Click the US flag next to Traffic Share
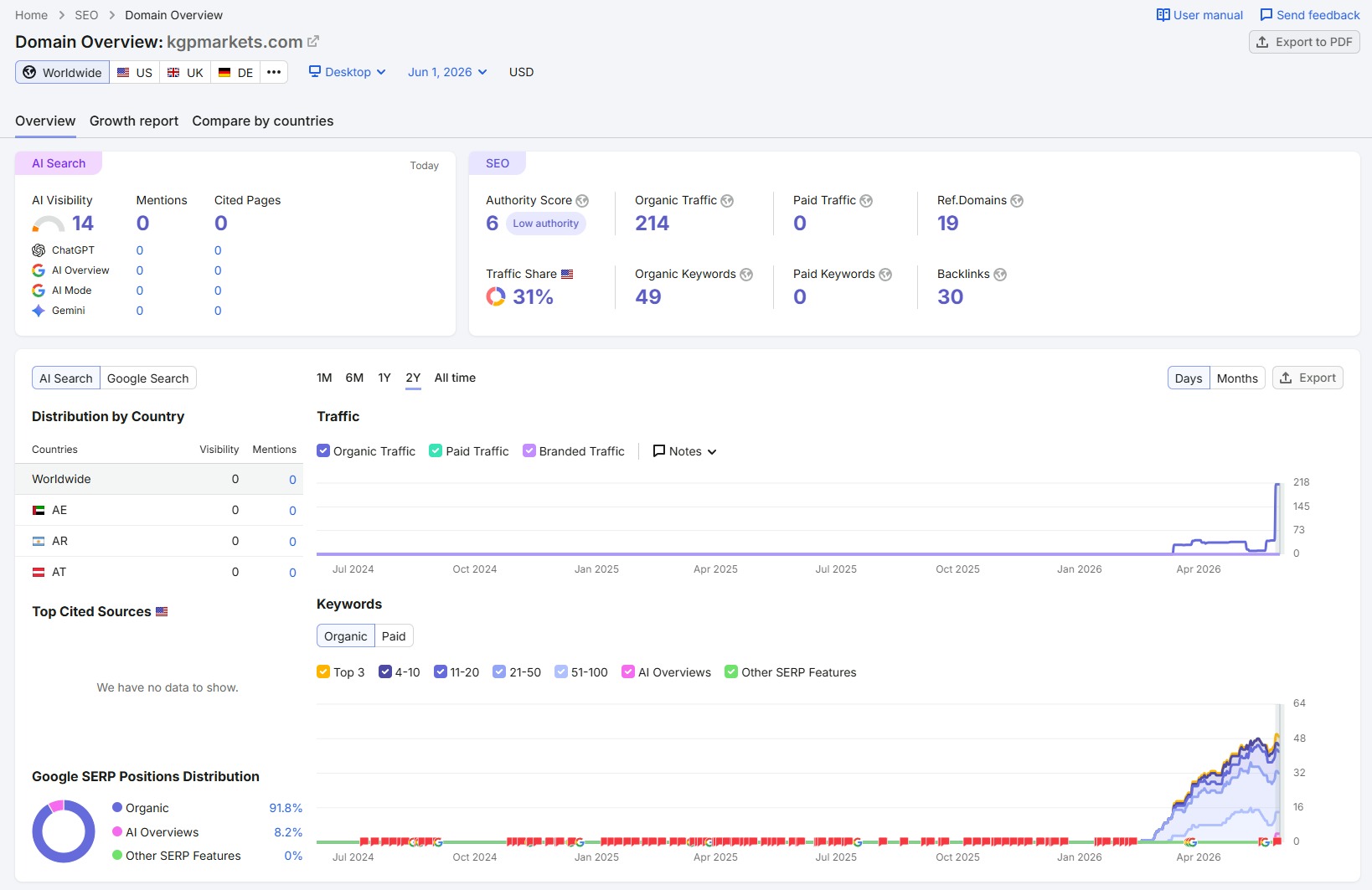This screenshot has height=890, width=1372. [x=567, y=274]
